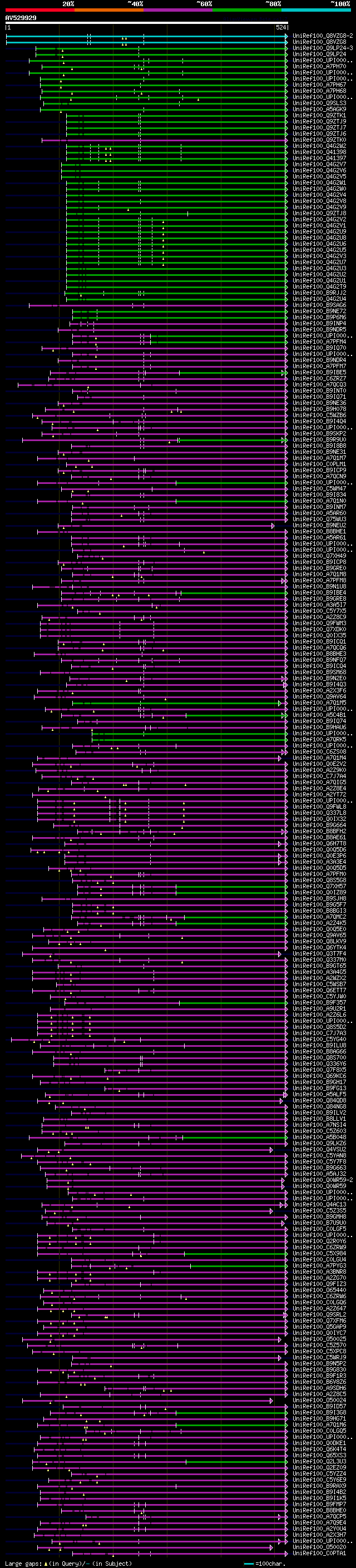
Task: Click the UniRef100_A7PH67 label
Action: tap(319, 85)
